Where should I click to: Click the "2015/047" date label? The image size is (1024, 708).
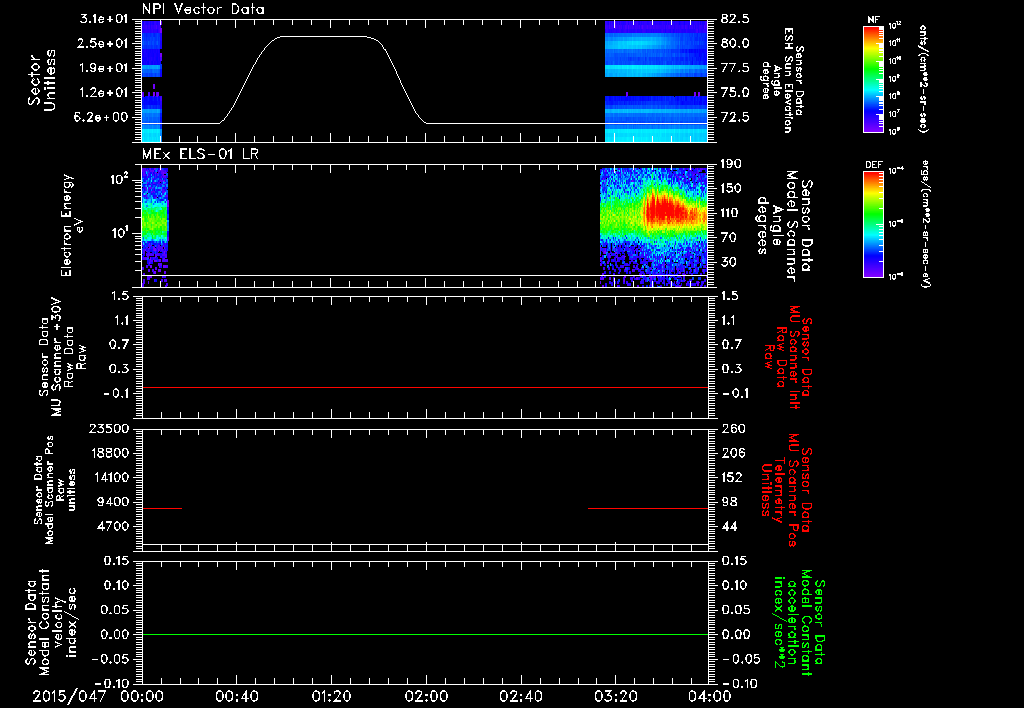(x=69, y=696)
